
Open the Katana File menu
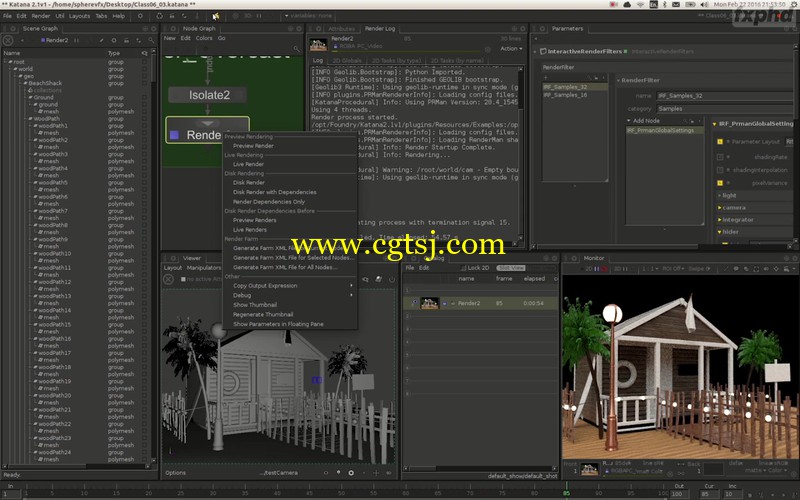7,16
